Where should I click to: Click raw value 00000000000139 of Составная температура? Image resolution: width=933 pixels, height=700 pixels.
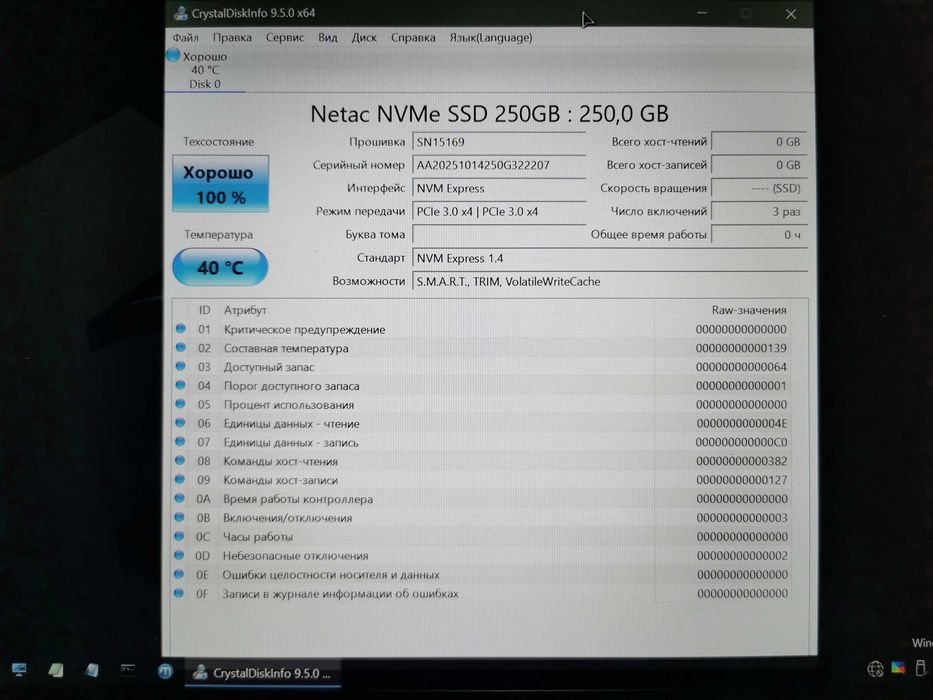click(x=741, y=348)
